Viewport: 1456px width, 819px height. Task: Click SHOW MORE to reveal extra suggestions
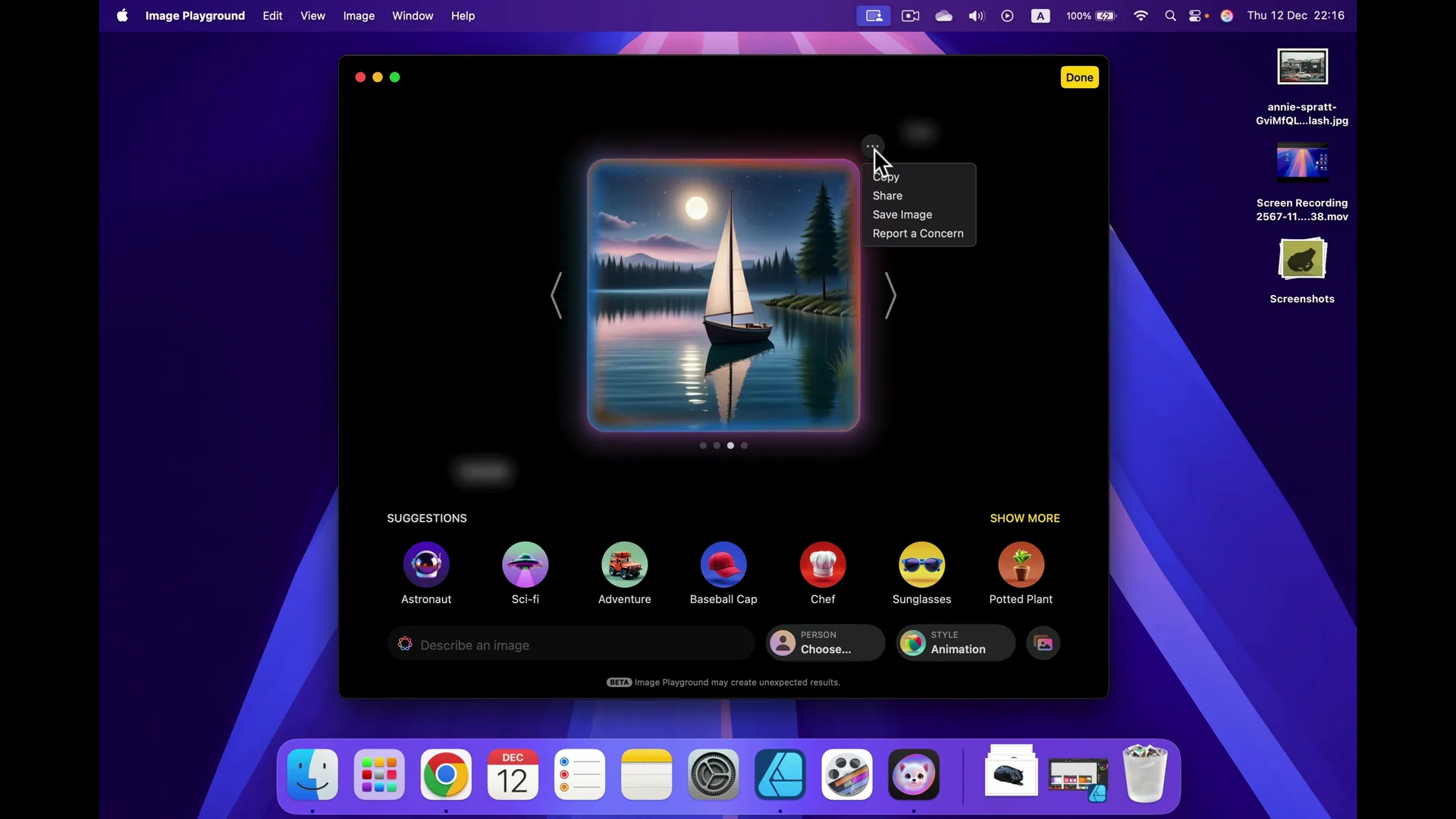pos(1025,518)
